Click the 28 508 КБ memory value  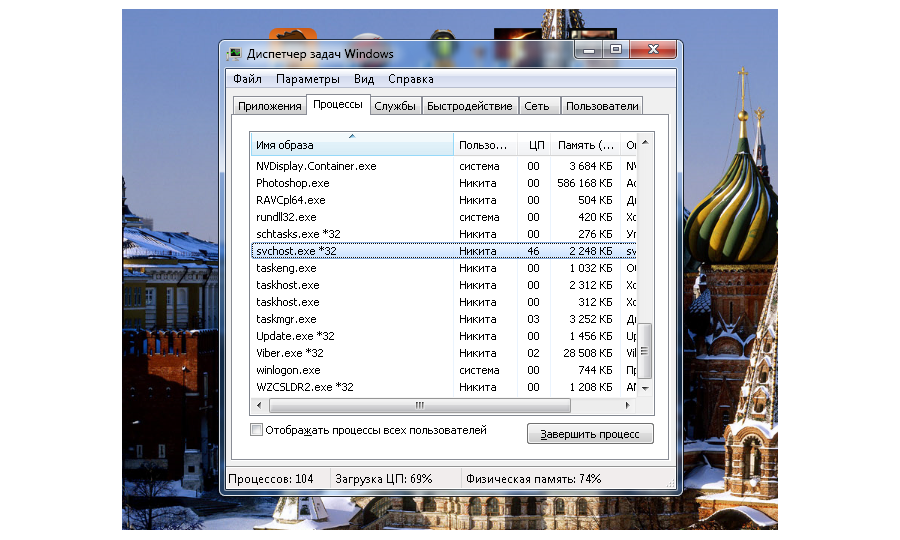click(587, 353)
